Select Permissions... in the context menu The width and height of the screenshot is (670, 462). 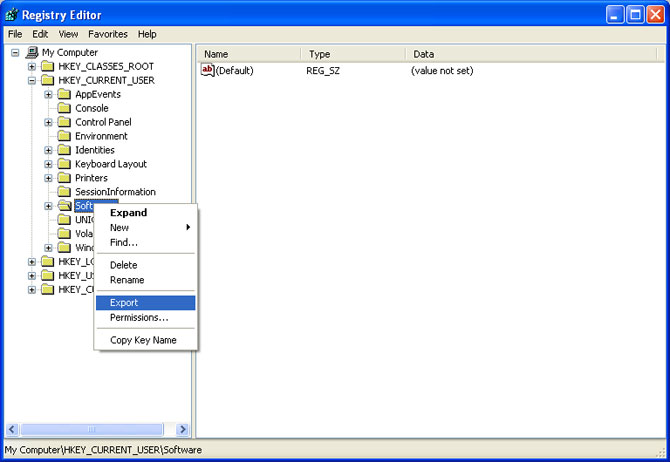[139, 318]
